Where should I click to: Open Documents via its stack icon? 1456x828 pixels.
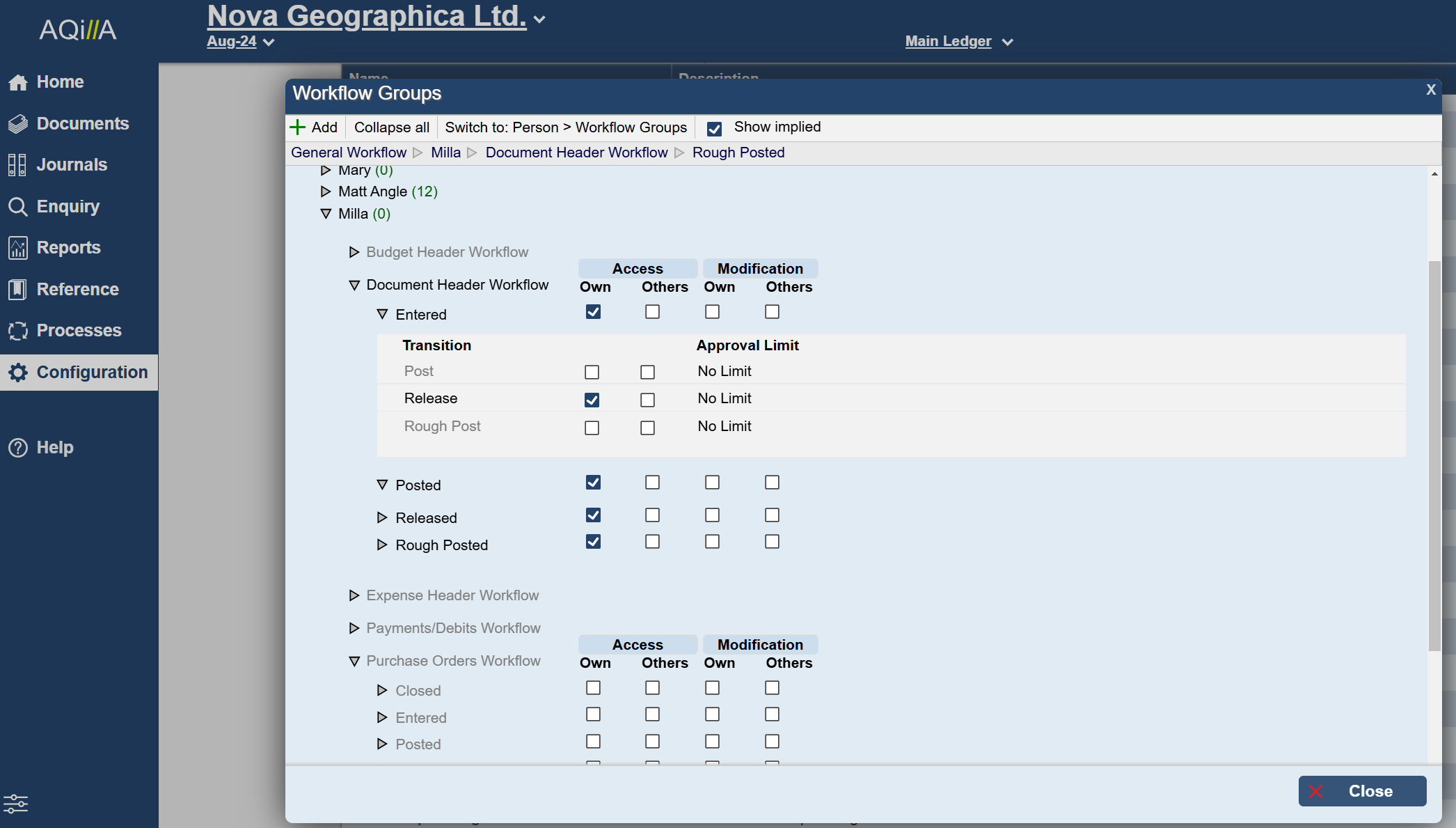click(18, 124)
